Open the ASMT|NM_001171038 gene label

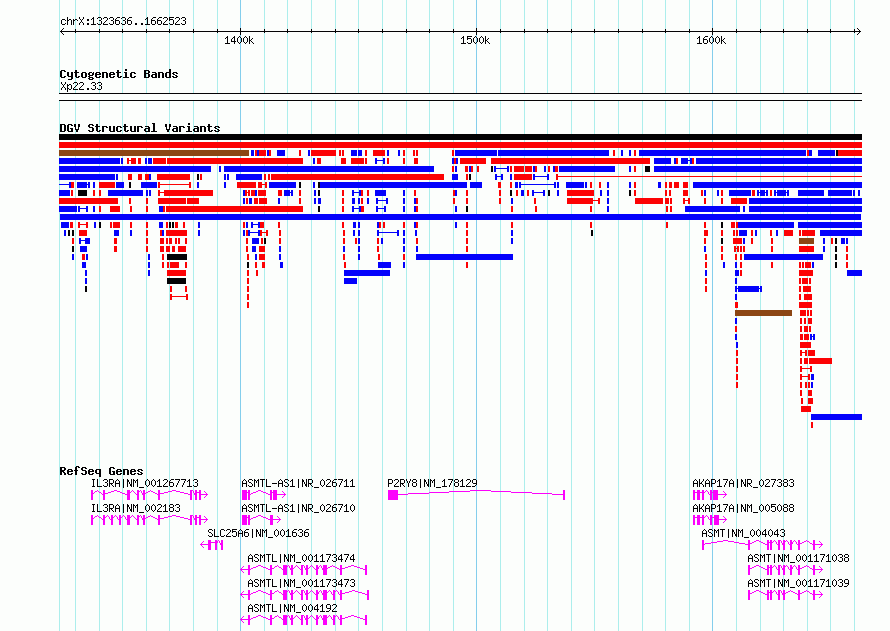[799, 558]
